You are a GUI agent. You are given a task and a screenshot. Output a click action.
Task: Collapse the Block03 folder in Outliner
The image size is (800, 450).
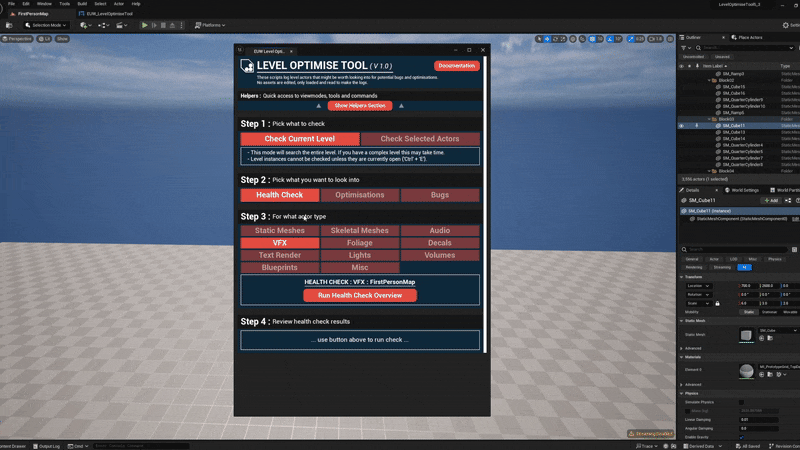click(x=709, y=119)
